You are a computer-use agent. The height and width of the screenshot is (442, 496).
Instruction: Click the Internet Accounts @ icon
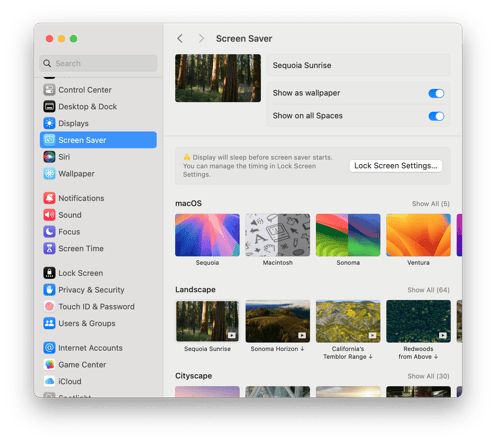49,348
